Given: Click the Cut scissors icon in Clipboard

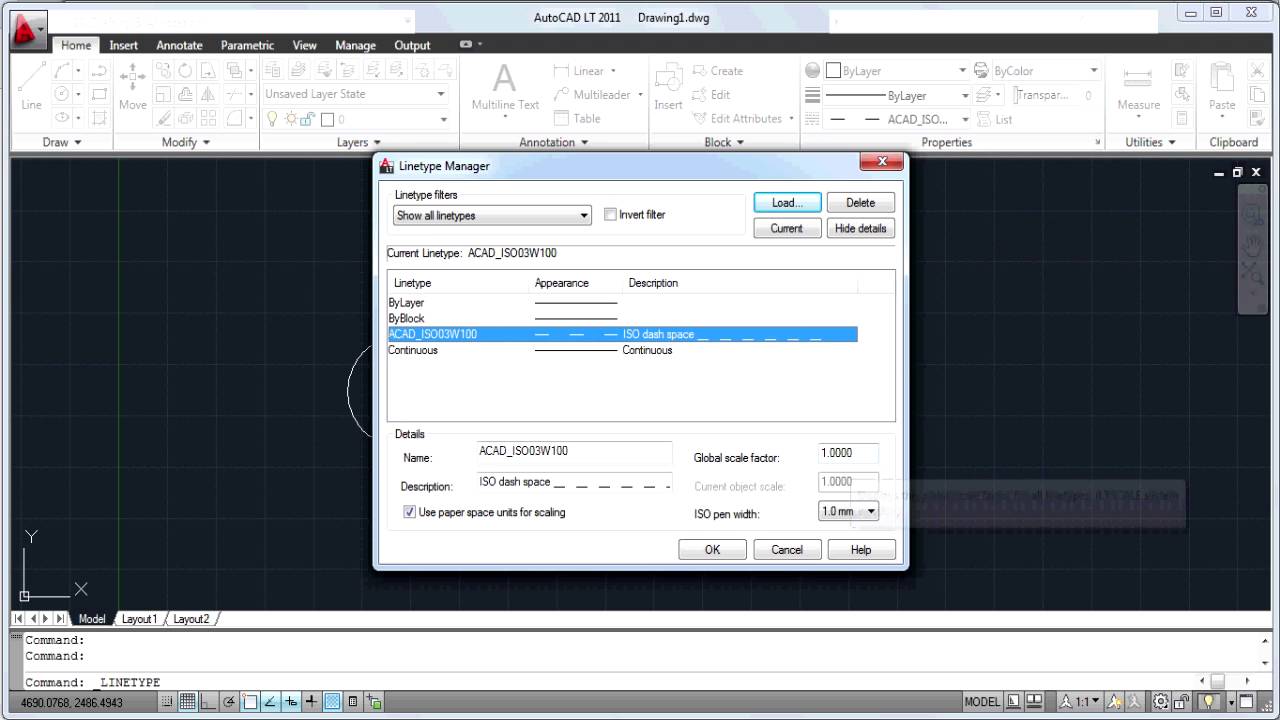Looking at the screenshot, I should 1257,71.
